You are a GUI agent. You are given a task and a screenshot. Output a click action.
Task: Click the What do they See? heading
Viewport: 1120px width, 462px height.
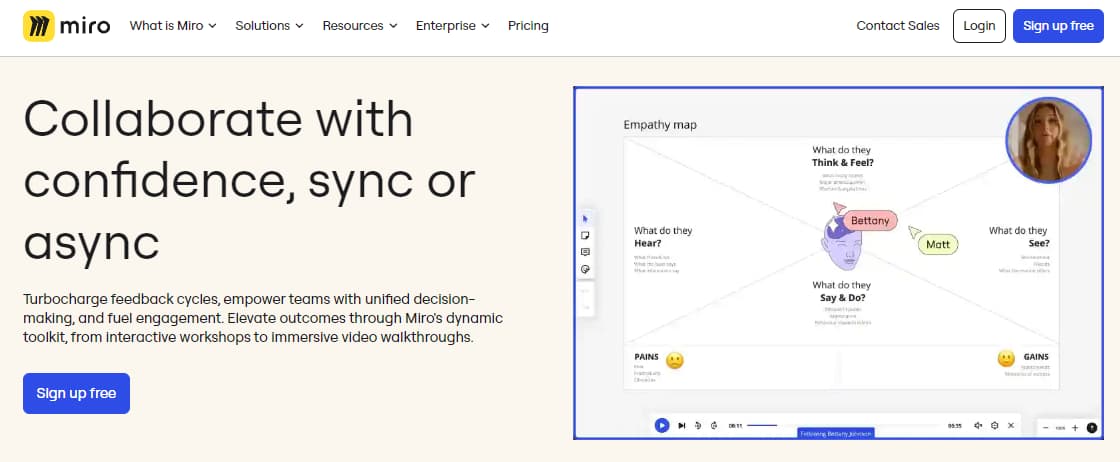click(1019, 237)
